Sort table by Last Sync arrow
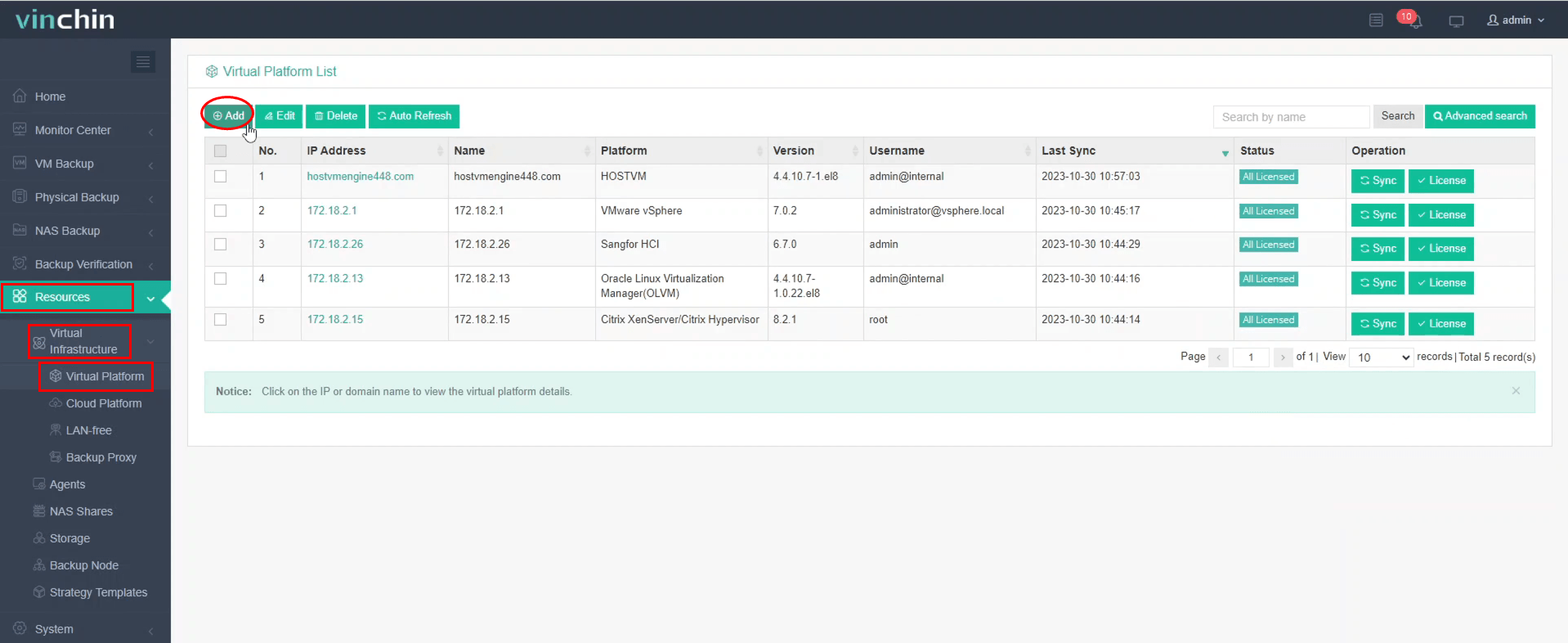This screenshot has height=643, width=1568. click(x=1225, y=152)
